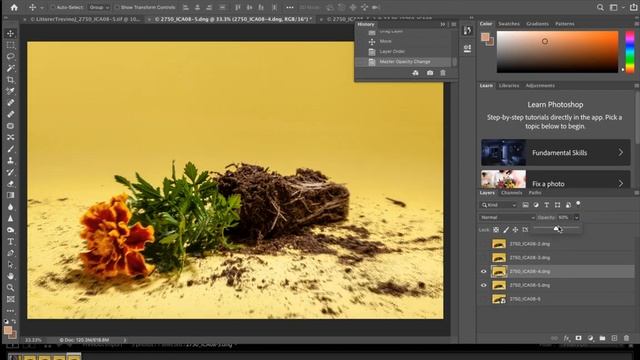Switch to the Patterns tab
This screenshot has width=640, height=360.
point(564,24)
